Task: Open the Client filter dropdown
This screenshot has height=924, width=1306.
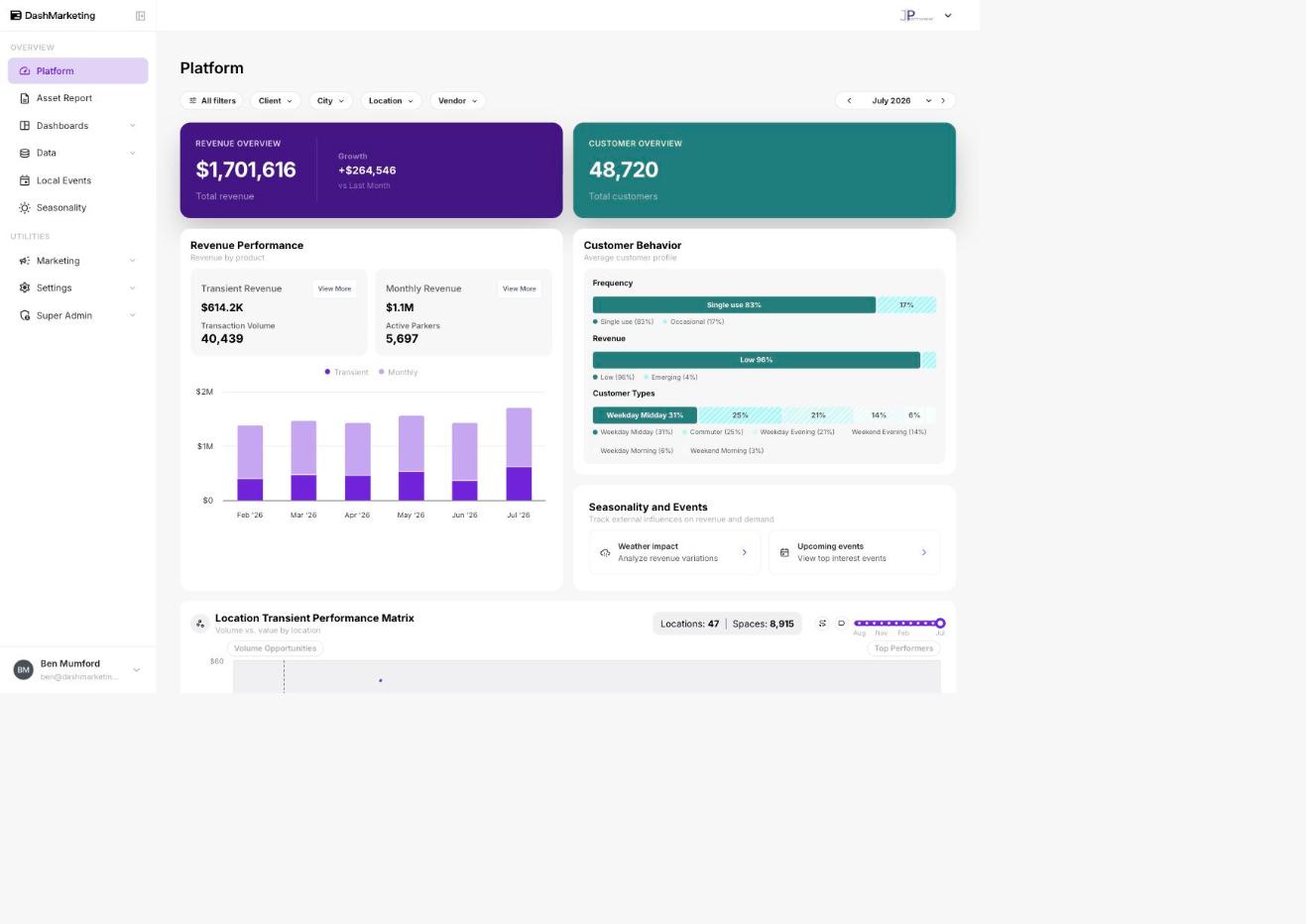Action: (x=276, y=100)
